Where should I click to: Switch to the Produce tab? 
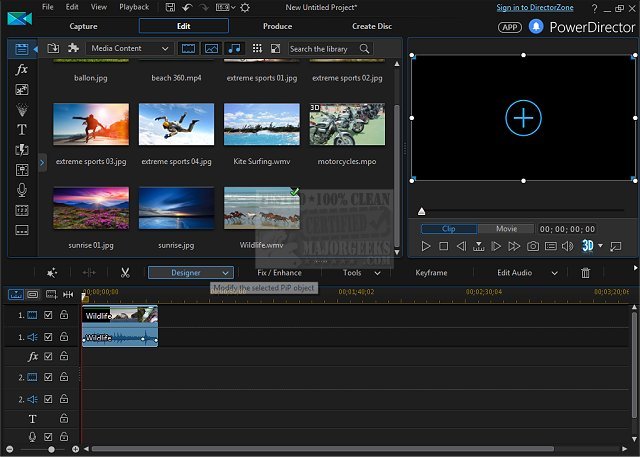(277, 26)
